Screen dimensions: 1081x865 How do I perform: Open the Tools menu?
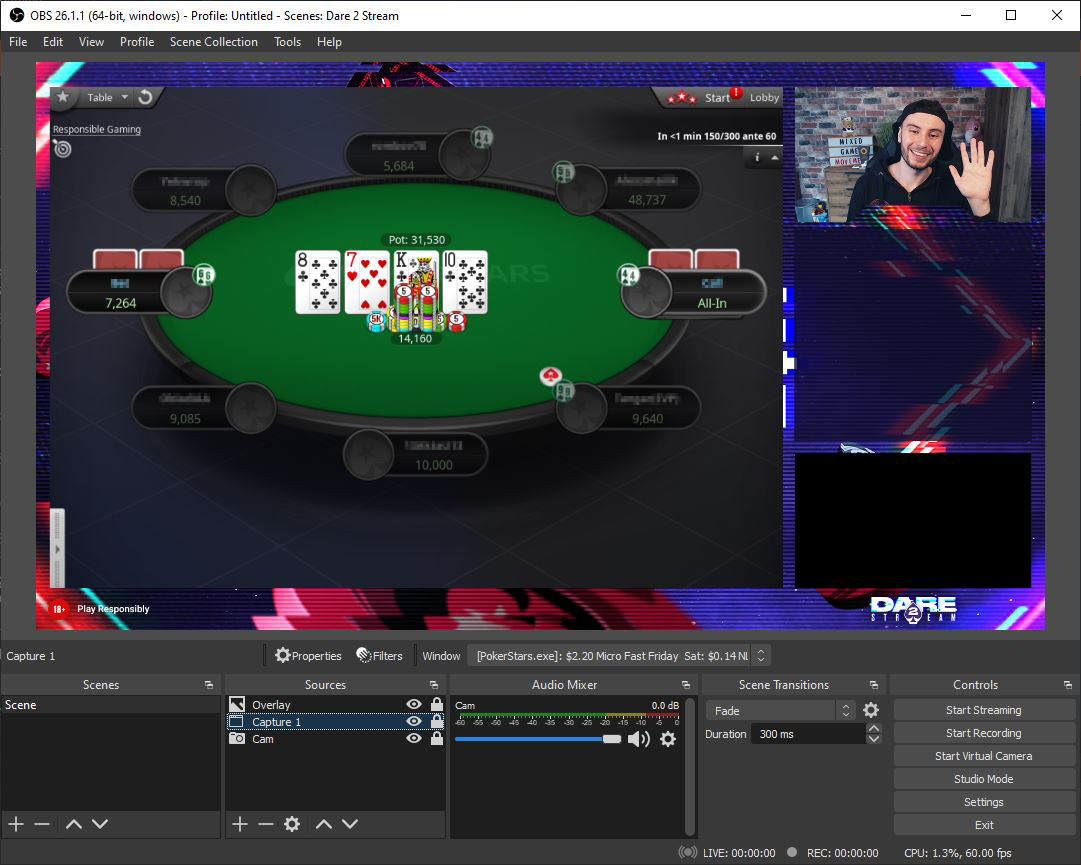[288, 41]
